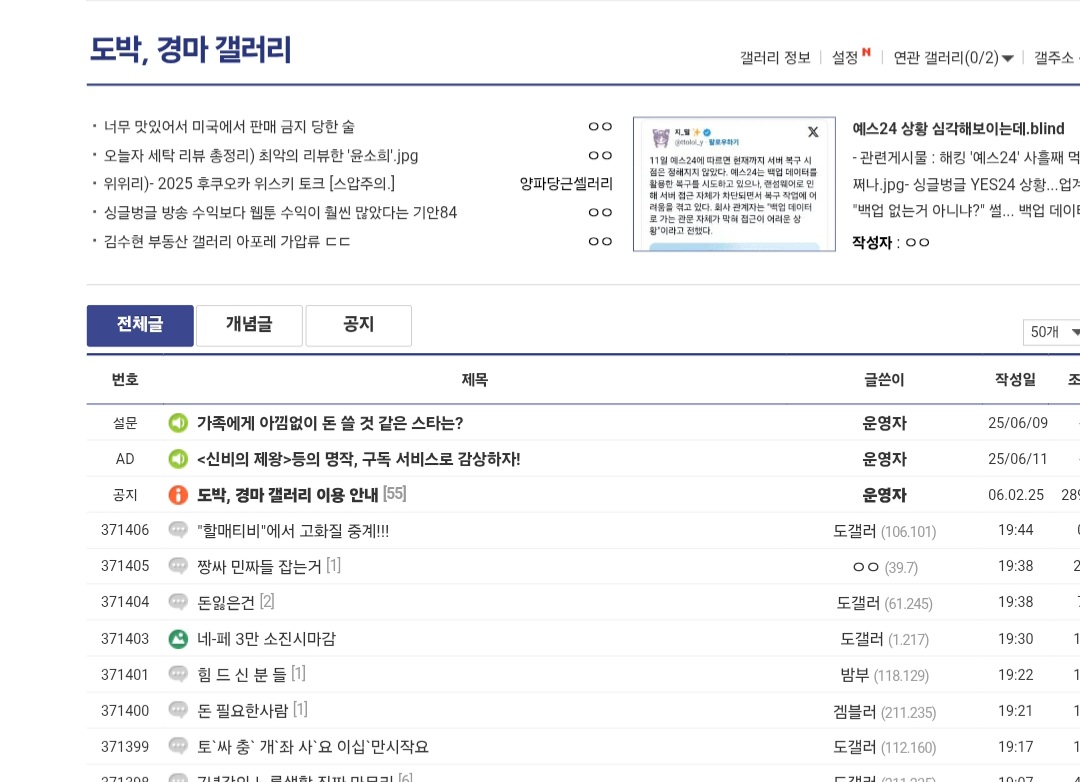Click the X logo in the preview image
Viewport: 1080px width, 782px height.
[x=813, y=132]
